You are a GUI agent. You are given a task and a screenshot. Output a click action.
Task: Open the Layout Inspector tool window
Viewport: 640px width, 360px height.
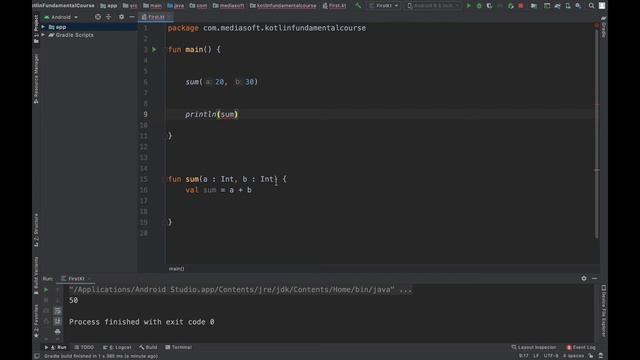click(533, 347)
